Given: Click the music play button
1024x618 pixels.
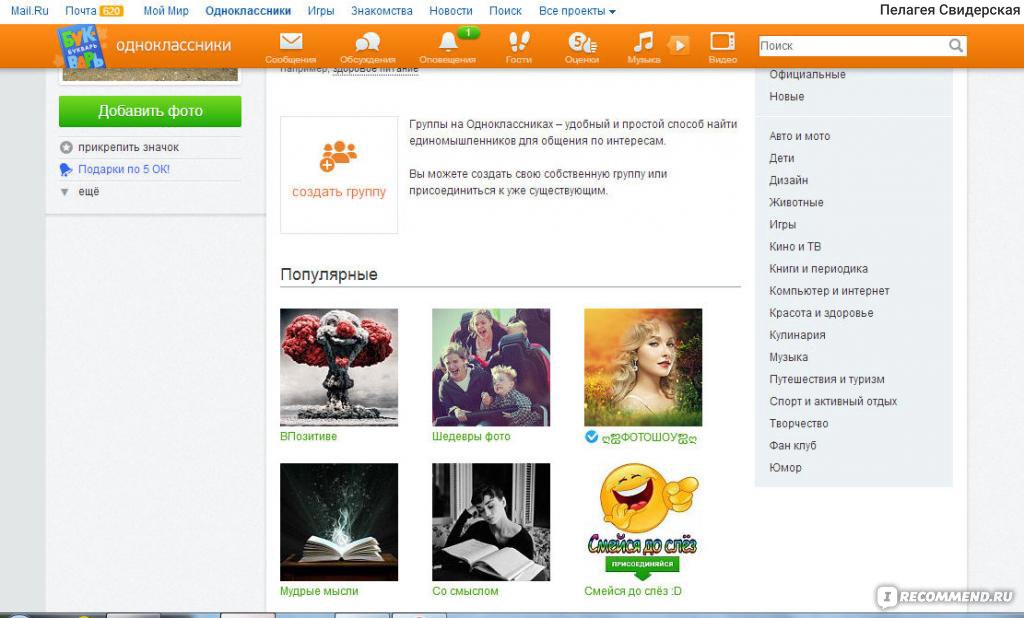Looking at the screenshot, I should 679,45.
